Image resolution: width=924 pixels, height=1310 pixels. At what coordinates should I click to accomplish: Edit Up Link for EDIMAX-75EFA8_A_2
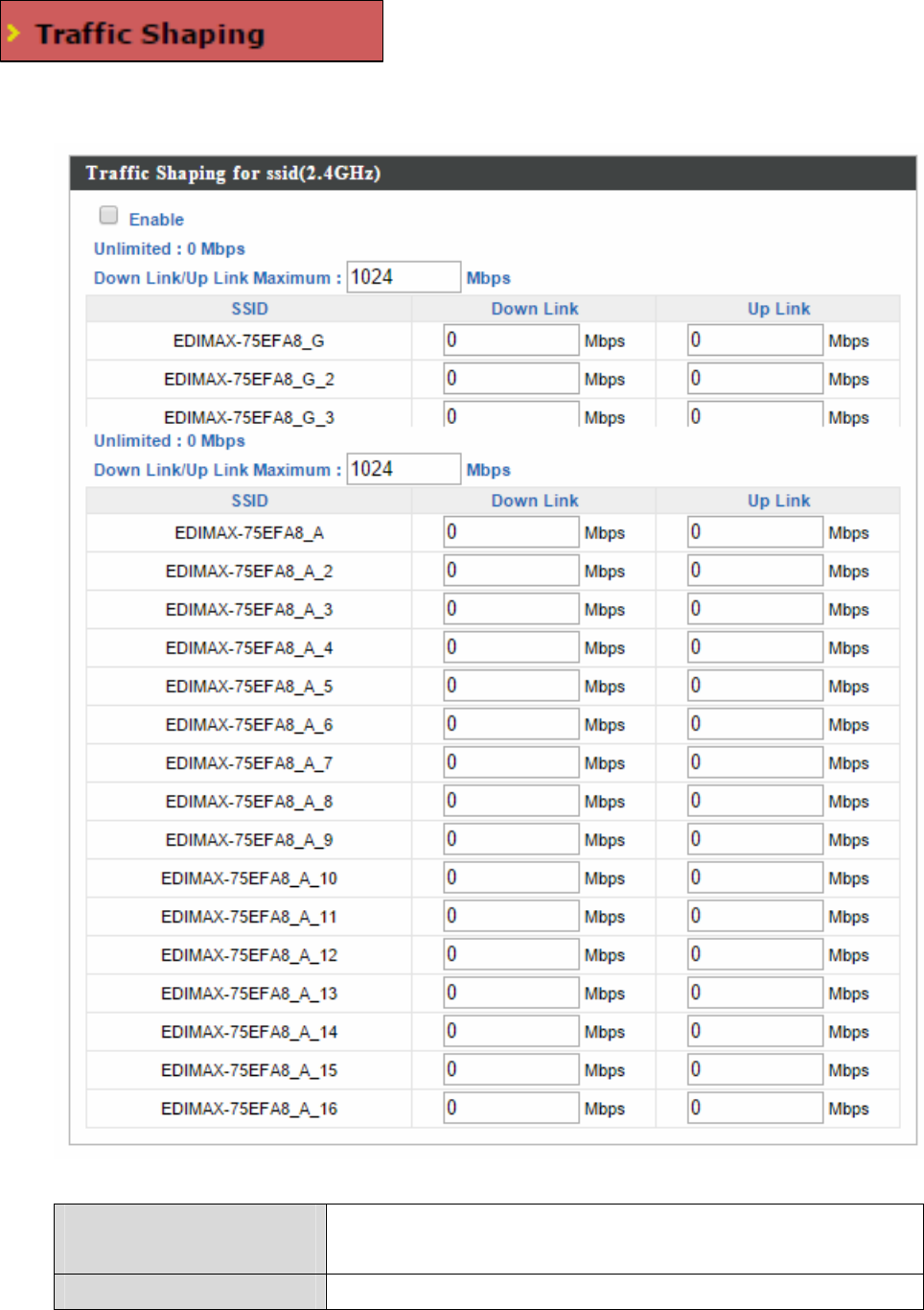(x=755, y=571)
